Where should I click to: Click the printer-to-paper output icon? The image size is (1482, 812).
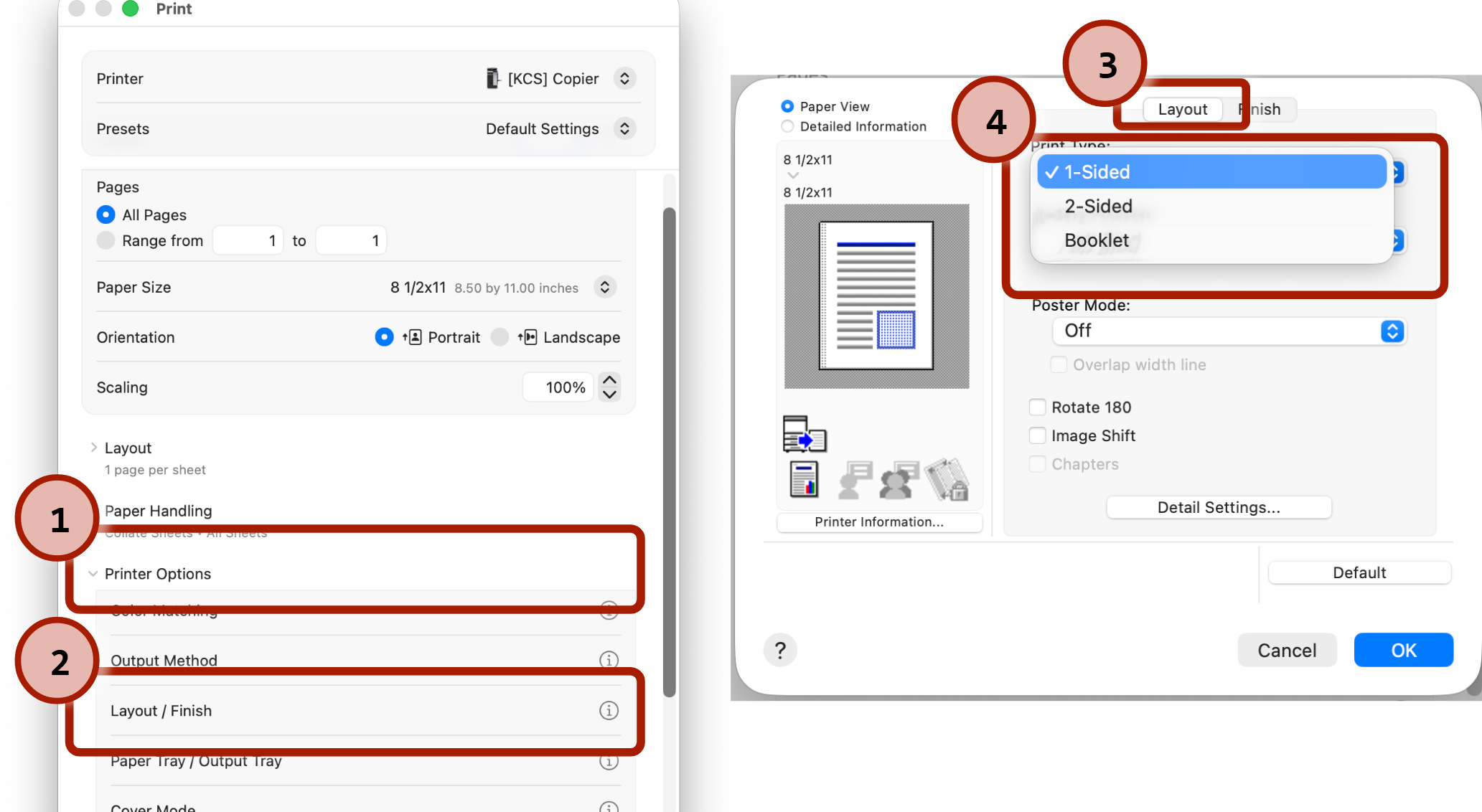click(x=804, y=434)
